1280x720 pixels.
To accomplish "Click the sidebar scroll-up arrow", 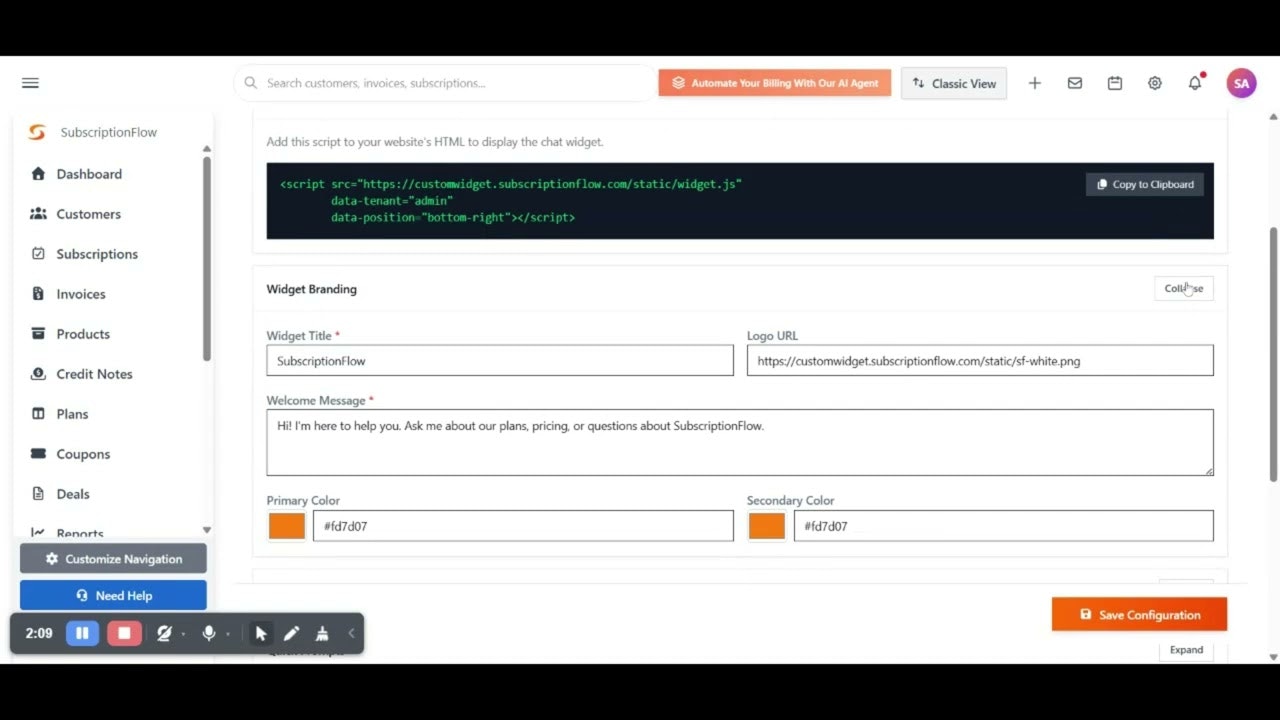I will (207, 149).
